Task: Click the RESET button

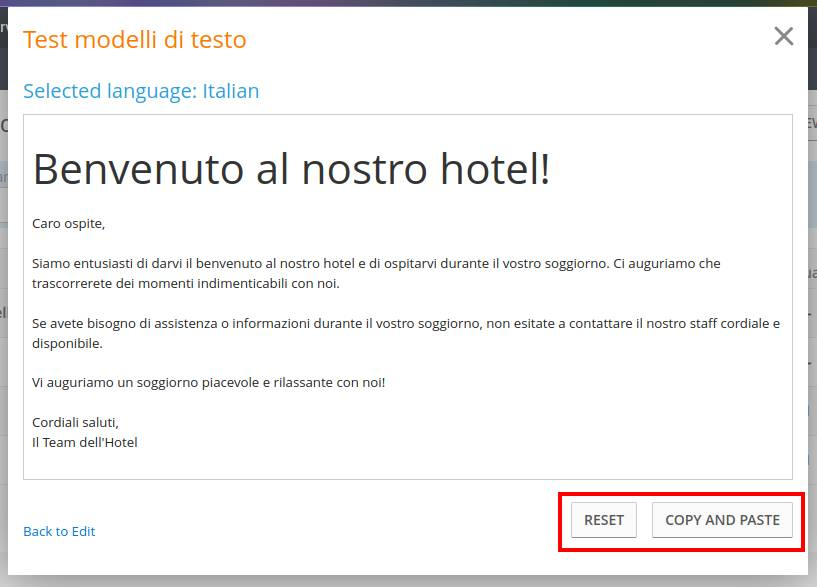Action: tap(604, 520)
